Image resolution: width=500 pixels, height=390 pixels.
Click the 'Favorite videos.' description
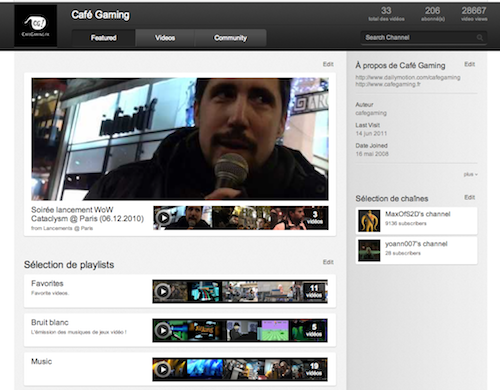pos(50,293)
